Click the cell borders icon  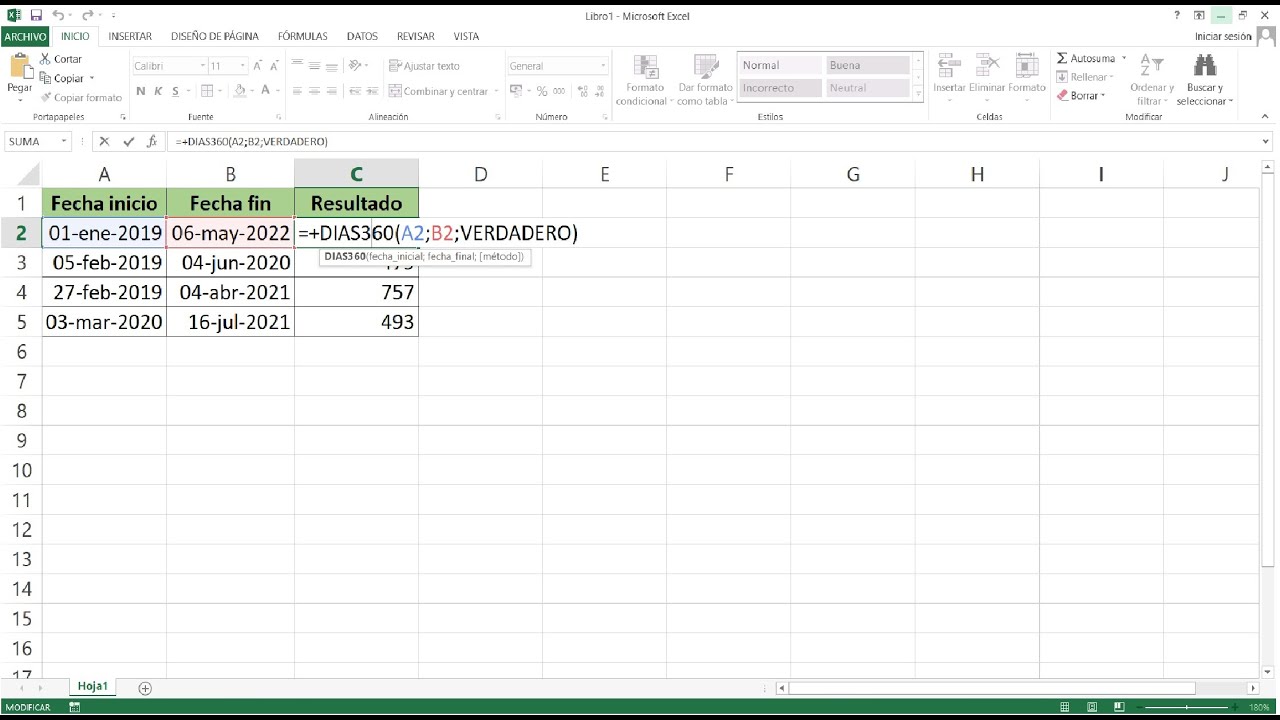207,91
